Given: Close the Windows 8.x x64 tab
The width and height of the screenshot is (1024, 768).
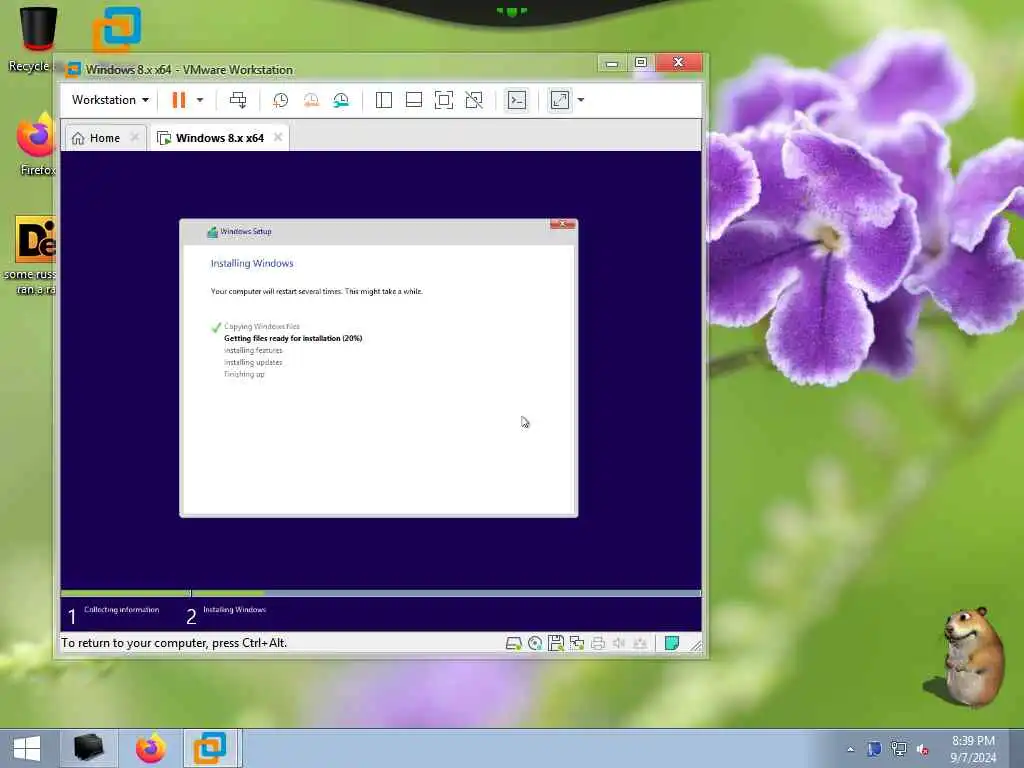Looking at the screenshot, I should [278, 137].
